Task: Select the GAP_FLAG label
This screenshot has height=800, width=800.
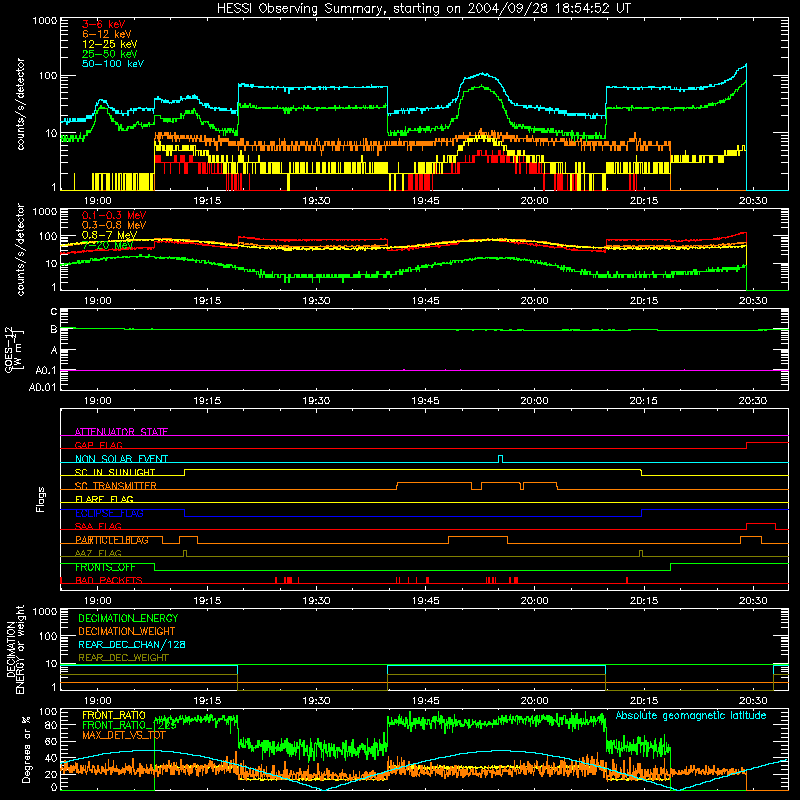Action: coord(98,445)
